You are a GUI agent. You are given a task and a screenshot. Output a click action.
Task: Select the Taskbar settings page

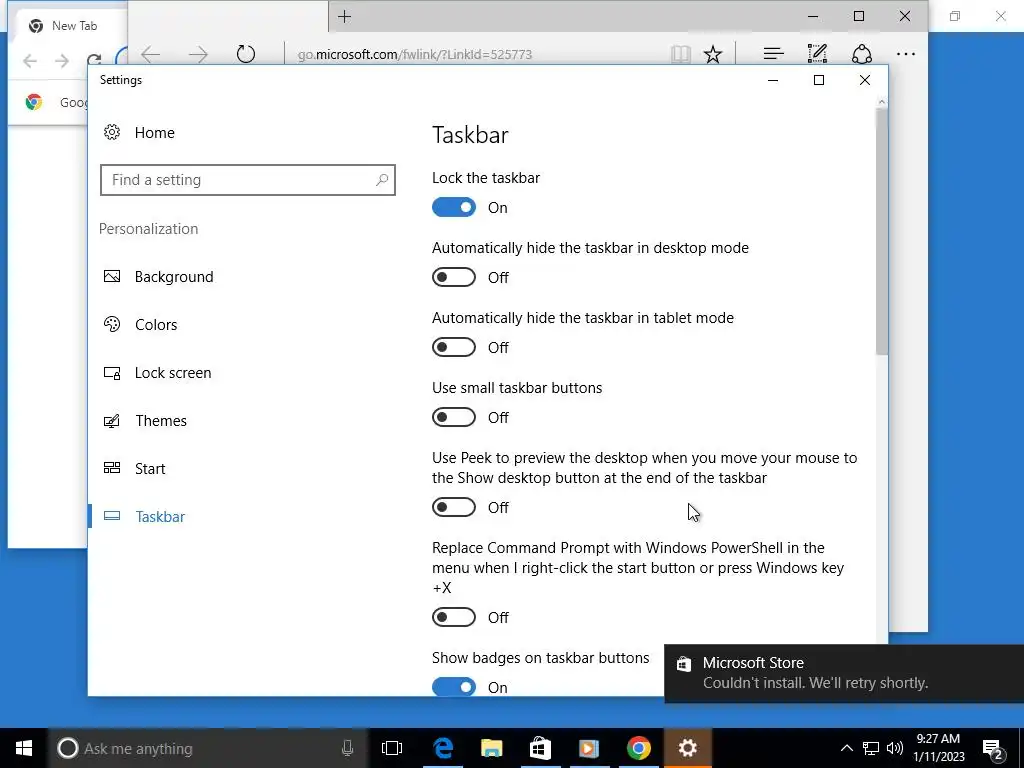(160, 517)
